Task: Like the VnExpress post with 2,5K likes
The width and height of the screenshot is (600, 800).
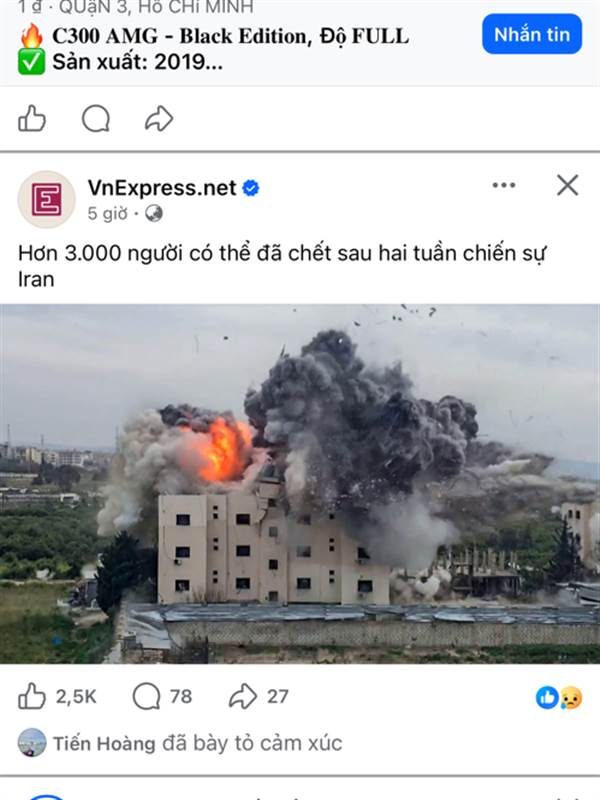Action: coord(57,696)
